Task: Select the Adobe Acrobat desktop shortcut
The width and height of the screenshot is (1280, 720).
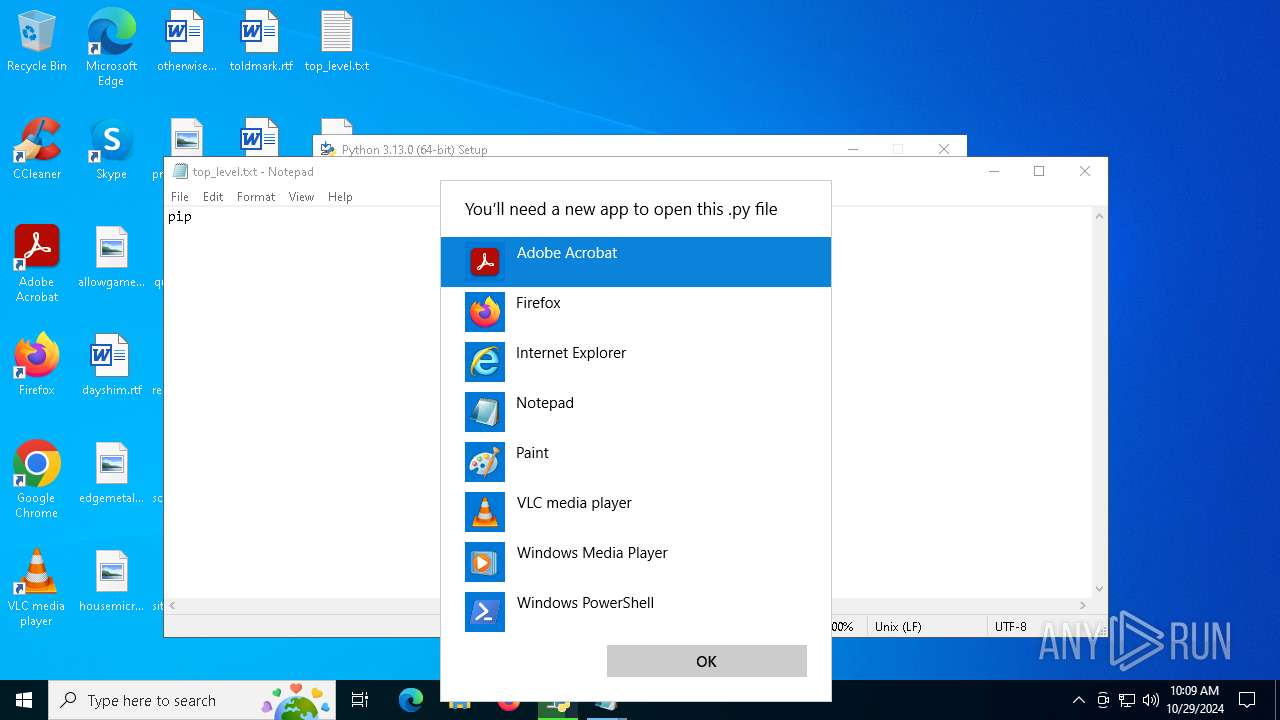Action: [37, 264]
